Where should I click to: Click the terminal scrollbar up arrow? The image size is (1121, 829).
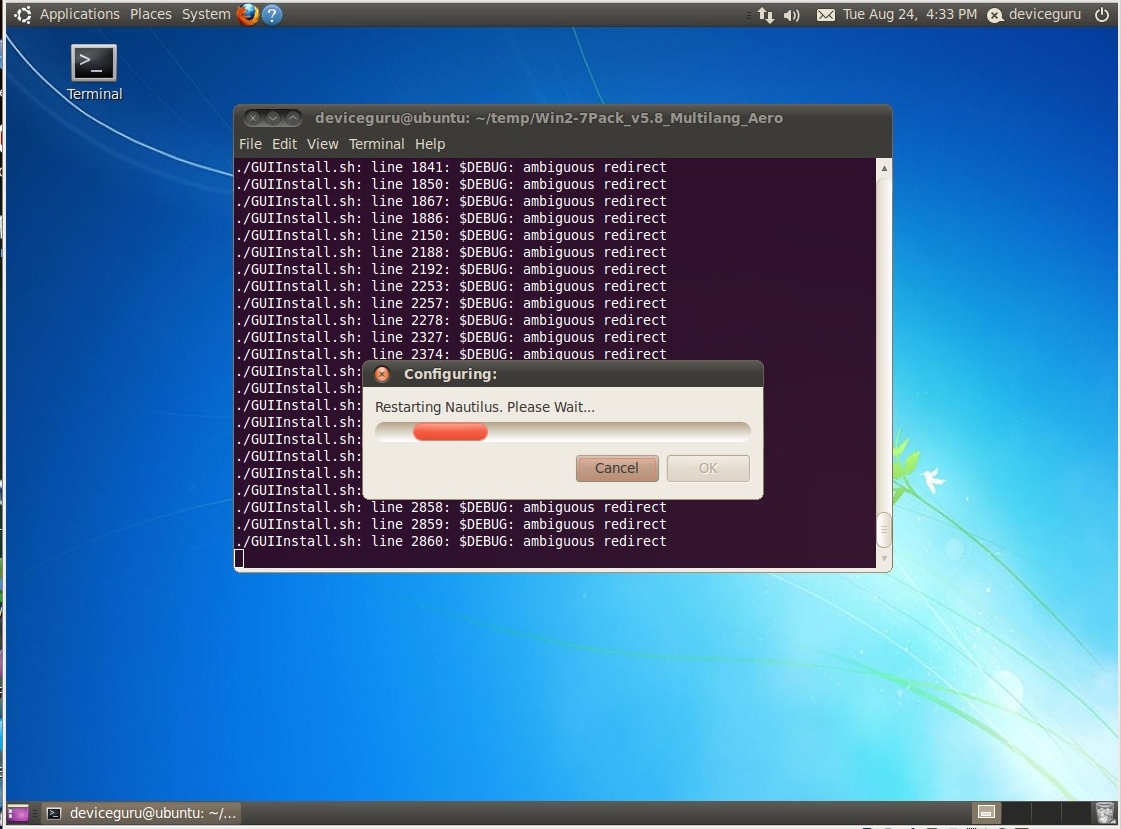coord(884,169)
